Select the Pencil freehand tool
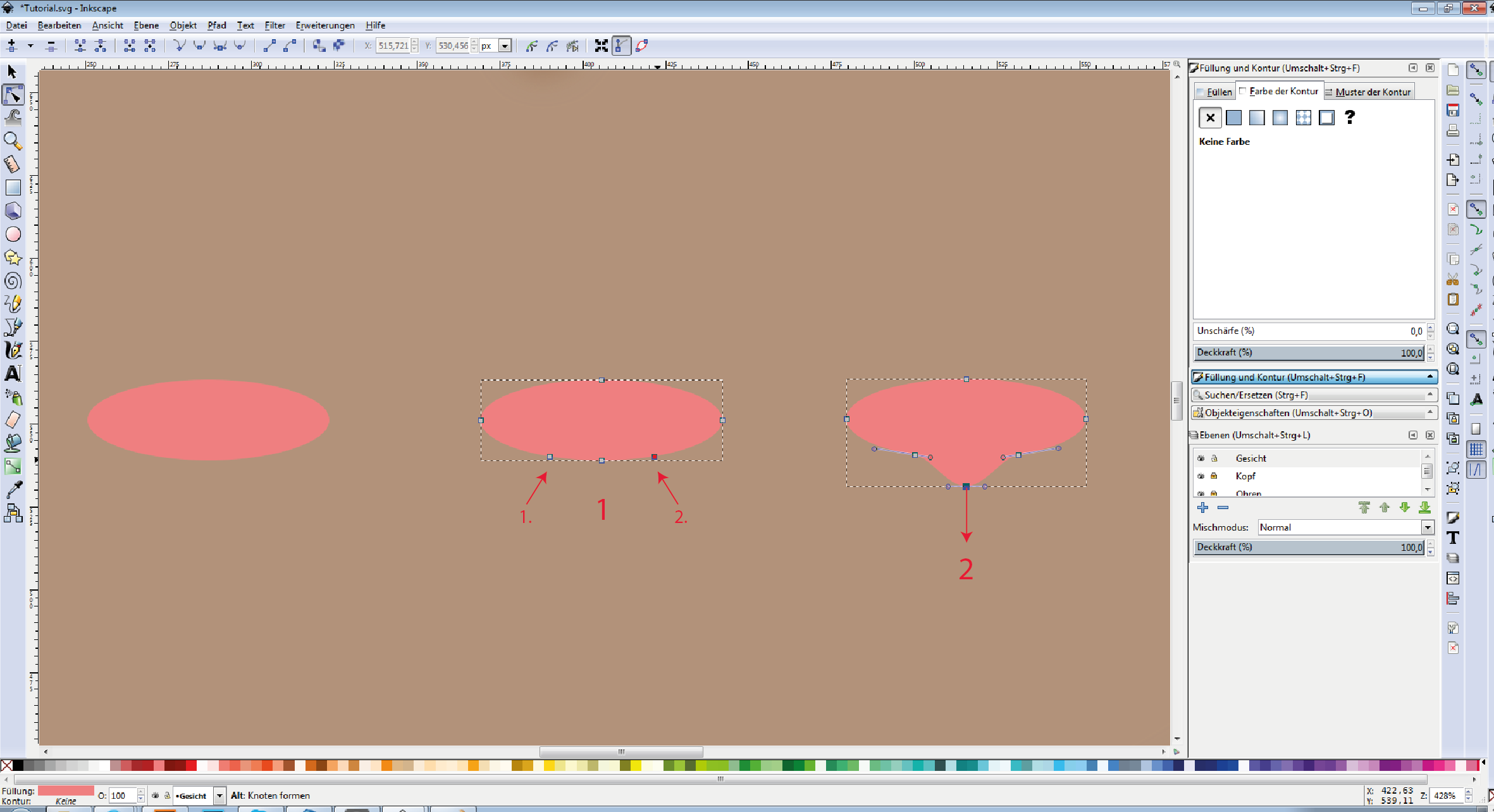Image resolution: width=1494 pixels, height=812 pixels. 13,304
